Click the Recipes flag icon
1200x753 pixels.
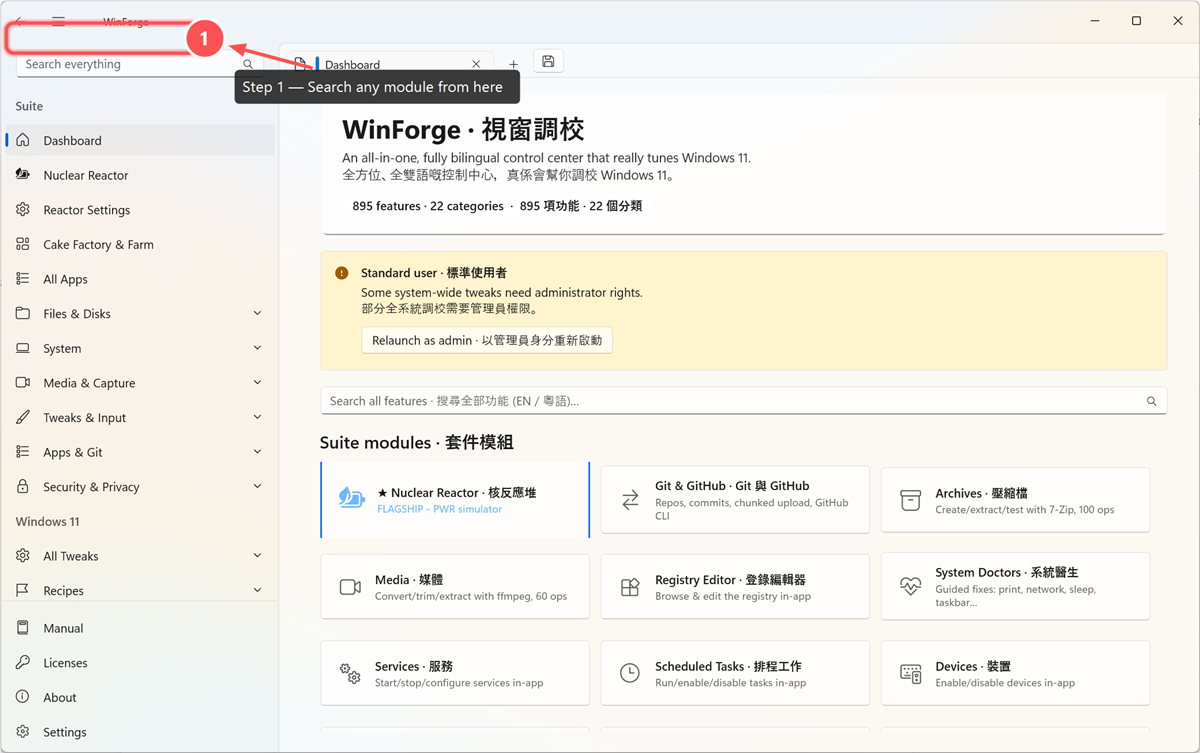(23, 590)
